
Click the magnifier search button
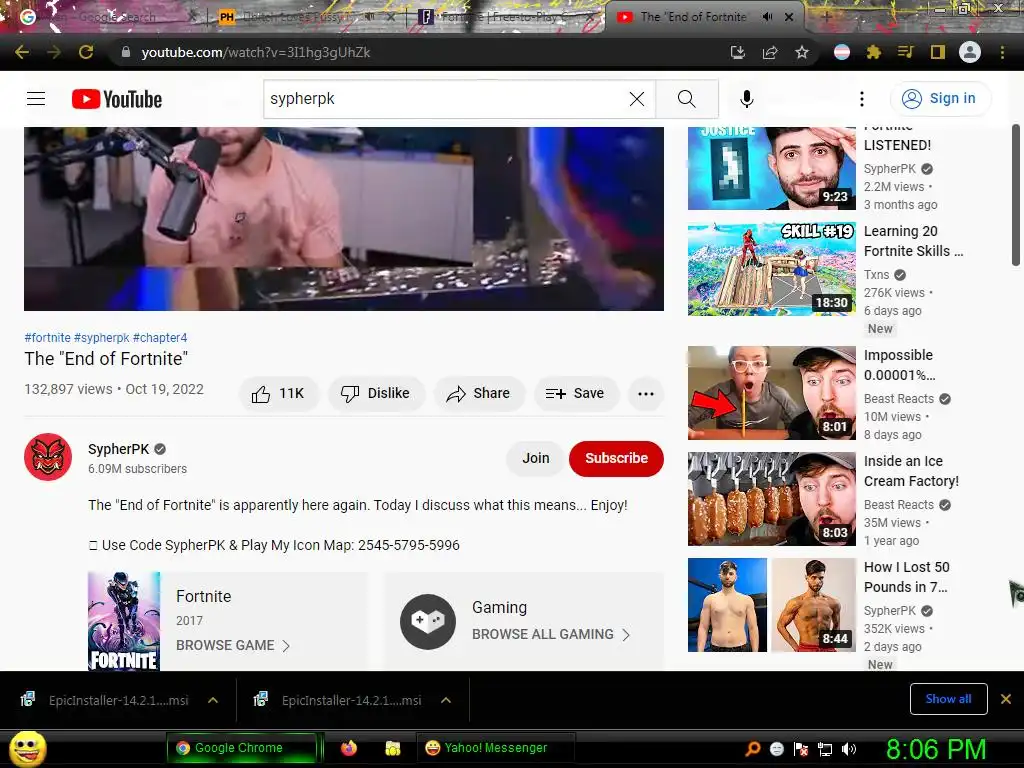point(686,99)
